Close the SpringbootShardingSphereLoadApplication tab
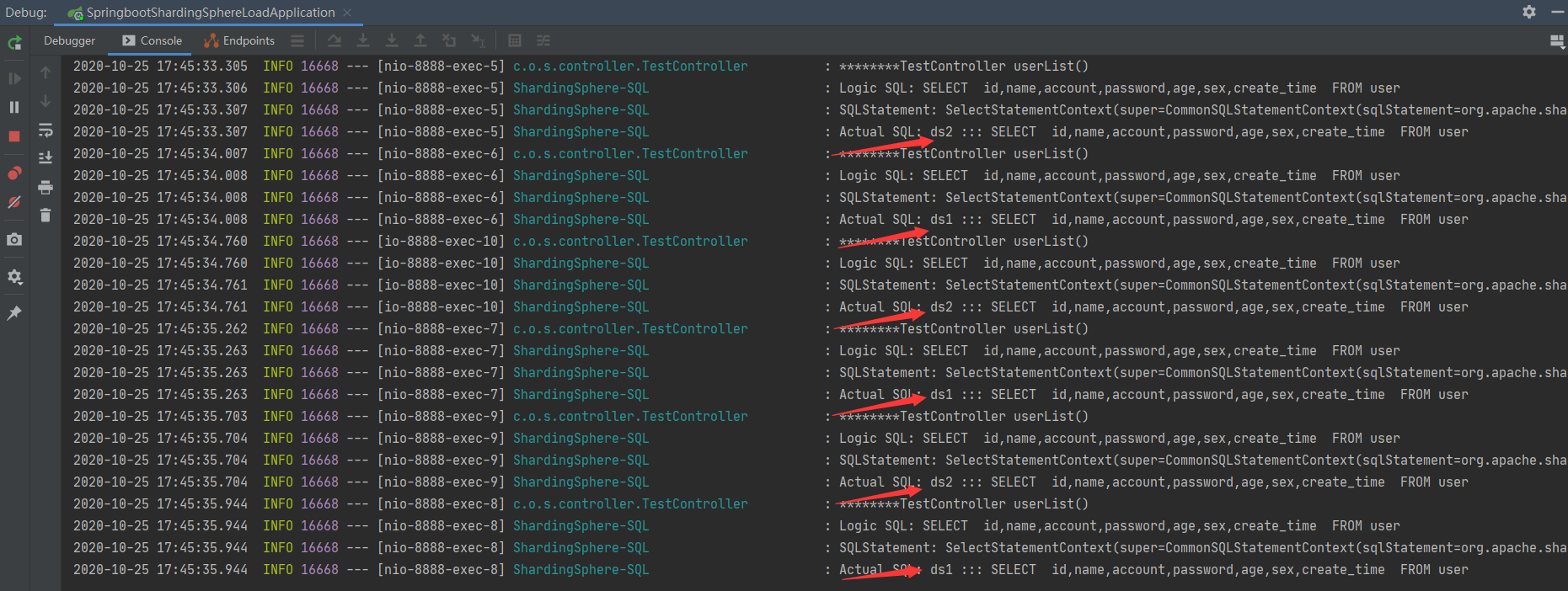The width and height of the screenshot is (1568, 591). pos(347,13)
